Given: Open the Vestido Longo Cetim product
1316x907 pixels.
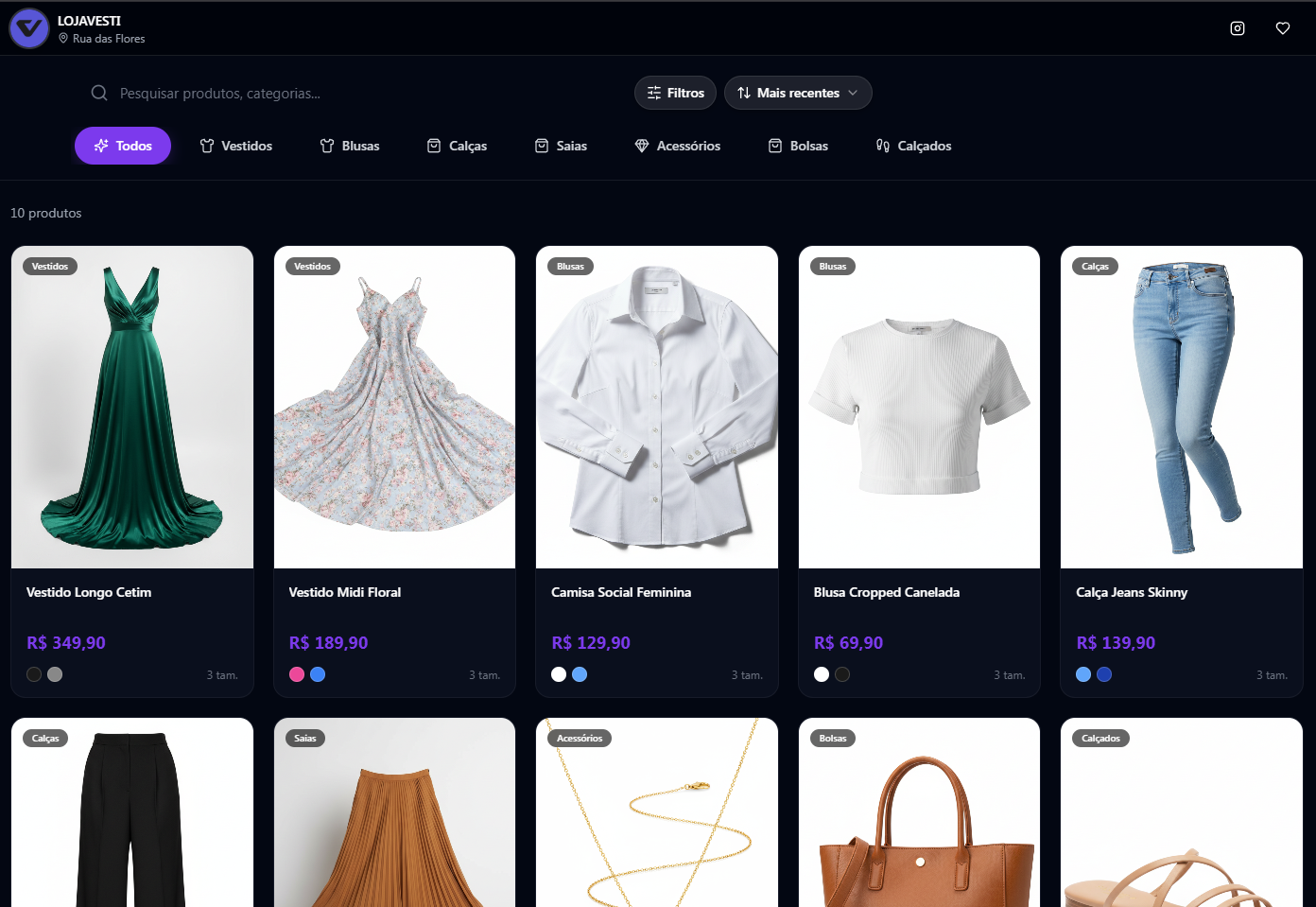Looking at the screenshot, I should pyautogui.click(x=131, y=407).
